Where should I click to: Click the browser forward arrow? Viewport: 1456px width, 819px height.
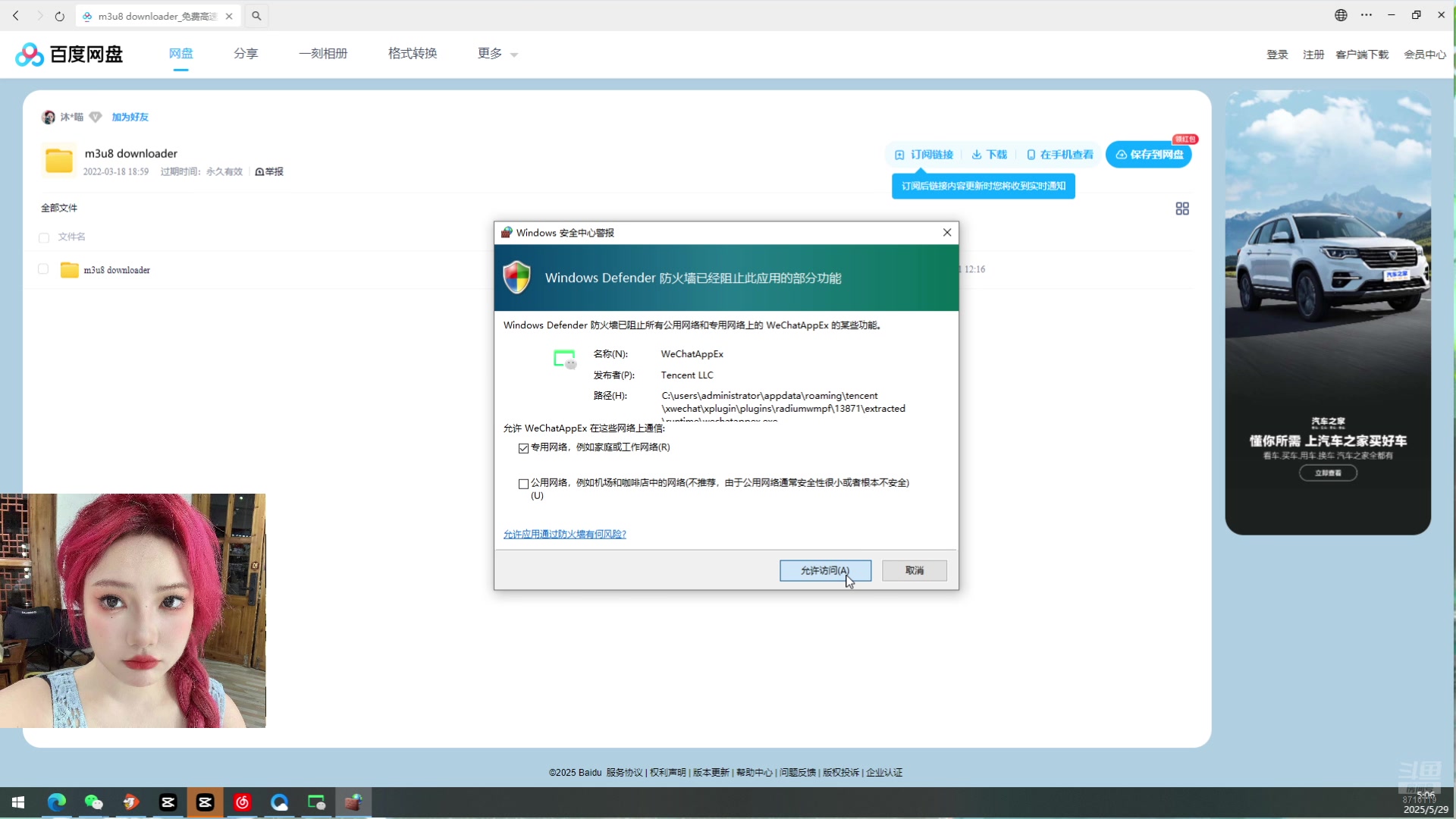point(39,15)
